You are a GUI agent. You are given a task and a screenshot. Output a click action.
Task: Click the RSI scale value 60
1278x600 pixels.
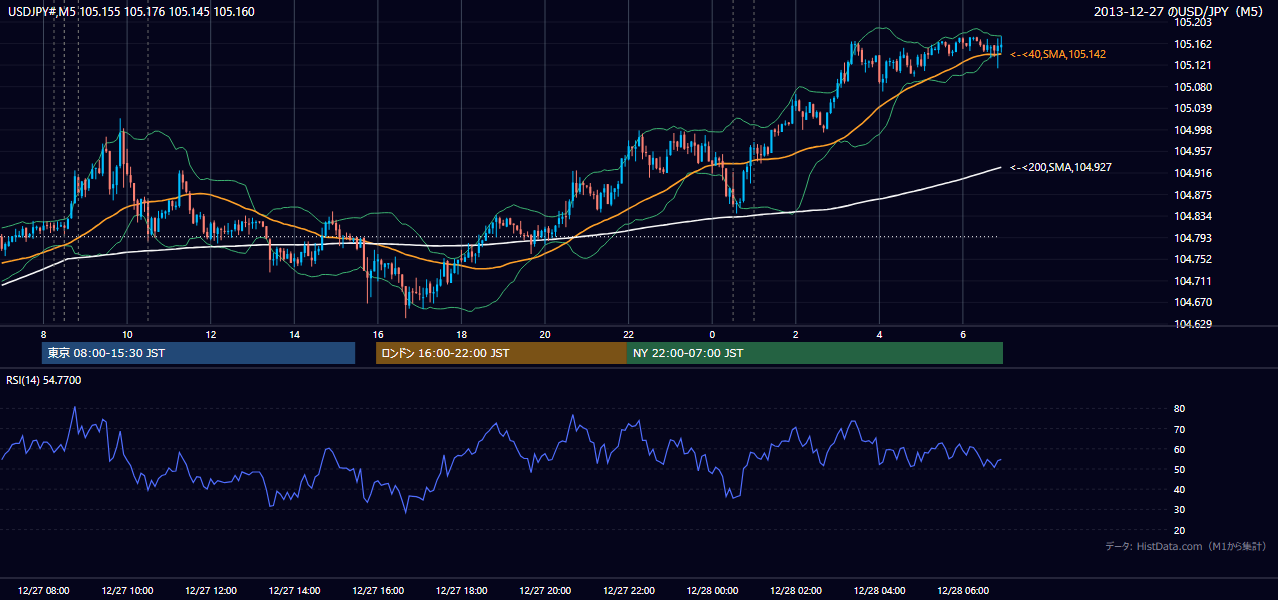(1180, 449)
